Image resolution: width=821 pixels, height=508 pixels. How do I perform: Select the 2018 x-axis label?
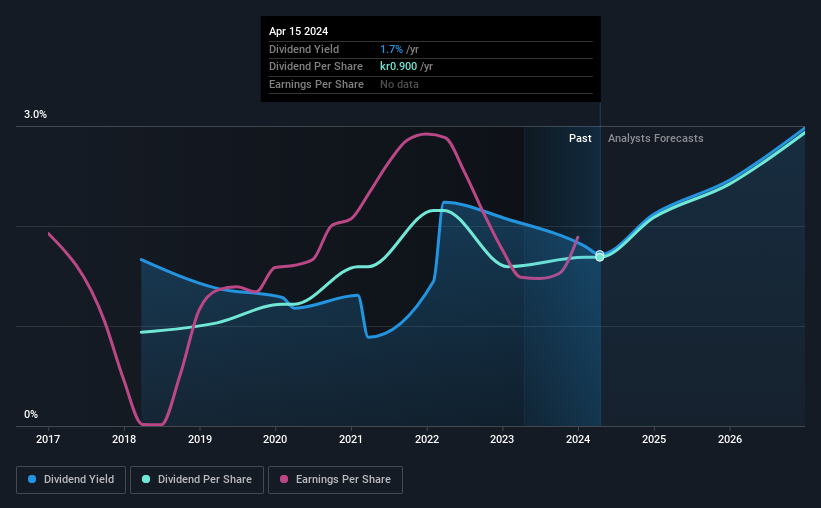click(x=124, y=439)
